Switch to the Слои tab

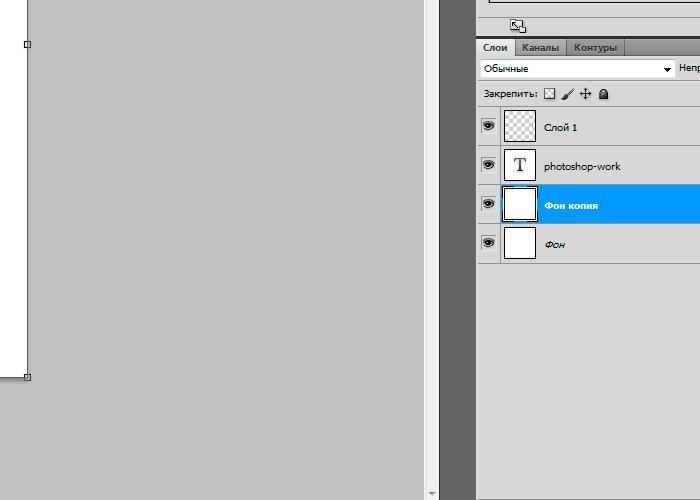tap(496, 47)
